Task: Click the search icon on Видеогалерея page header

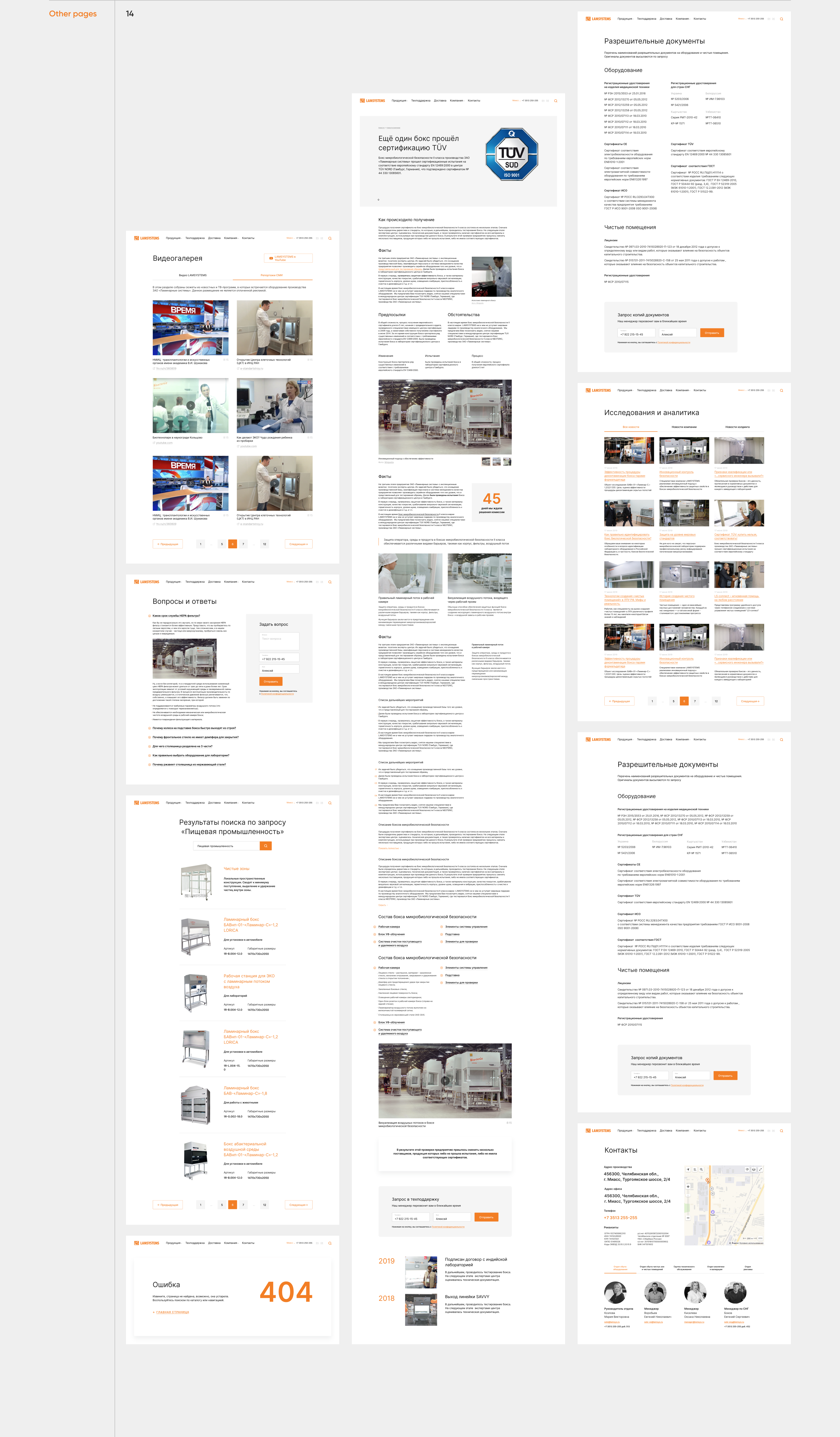Action: point(330,238)
